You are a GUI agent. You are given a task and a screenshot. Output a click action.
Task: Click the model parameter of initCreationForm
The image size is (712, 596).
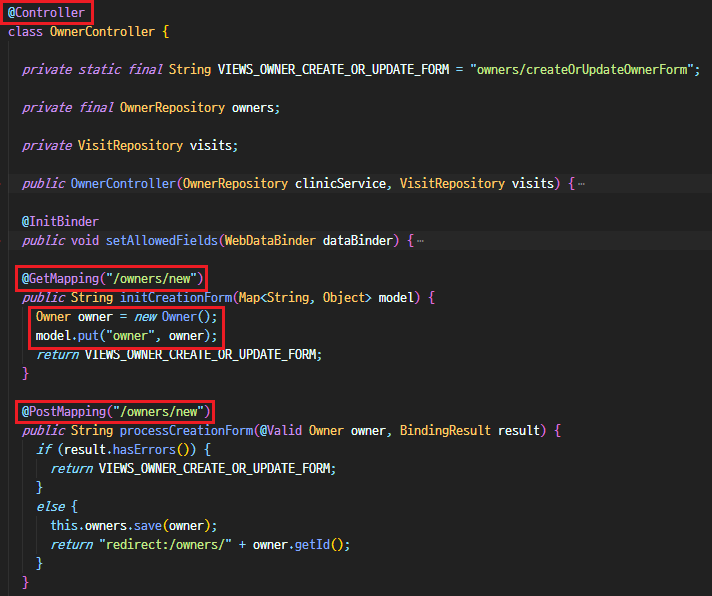[x=396, y=298]
